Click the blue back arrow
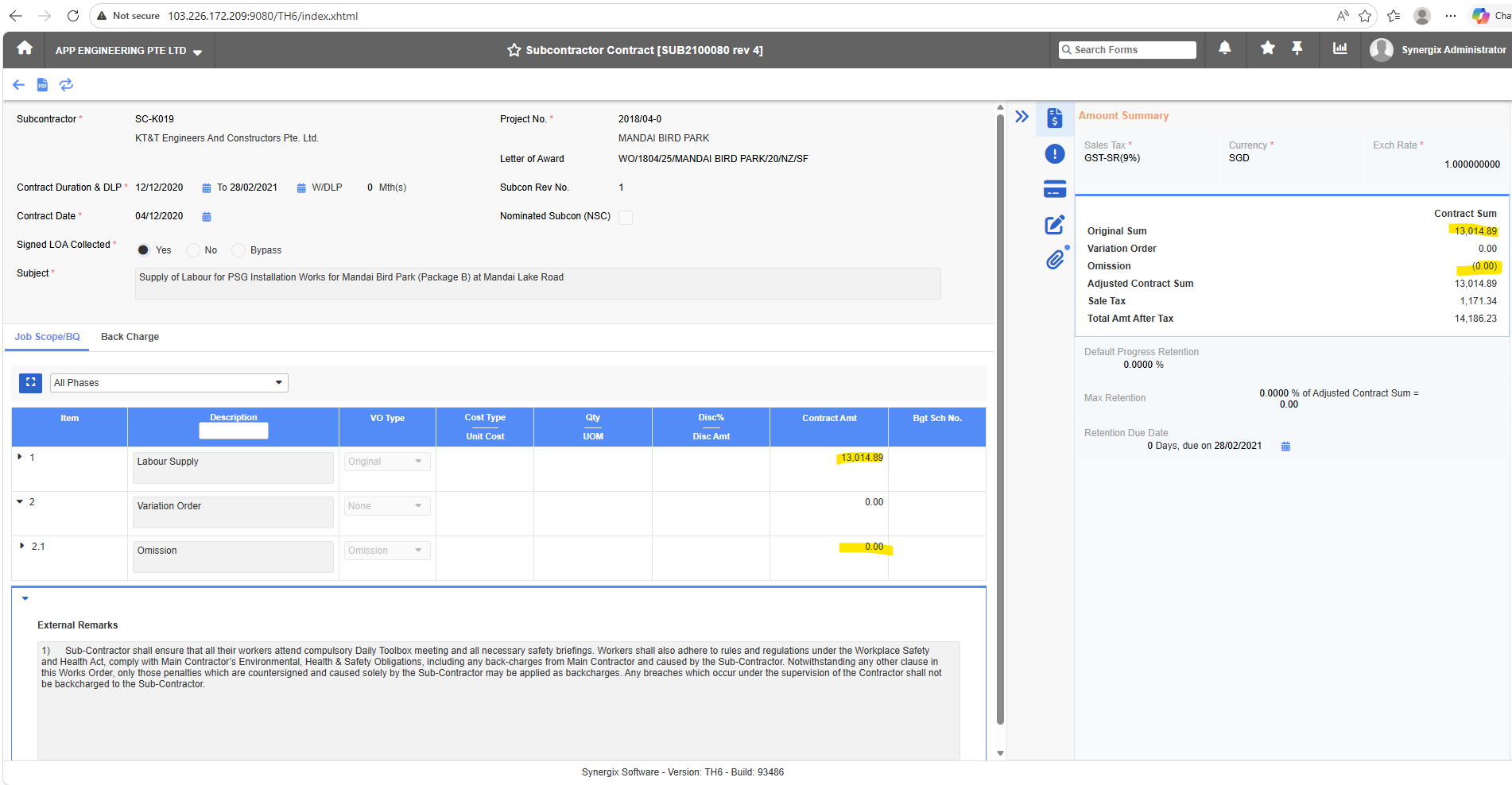Viewport: 1512px width, 785px height. coord(18,84)
